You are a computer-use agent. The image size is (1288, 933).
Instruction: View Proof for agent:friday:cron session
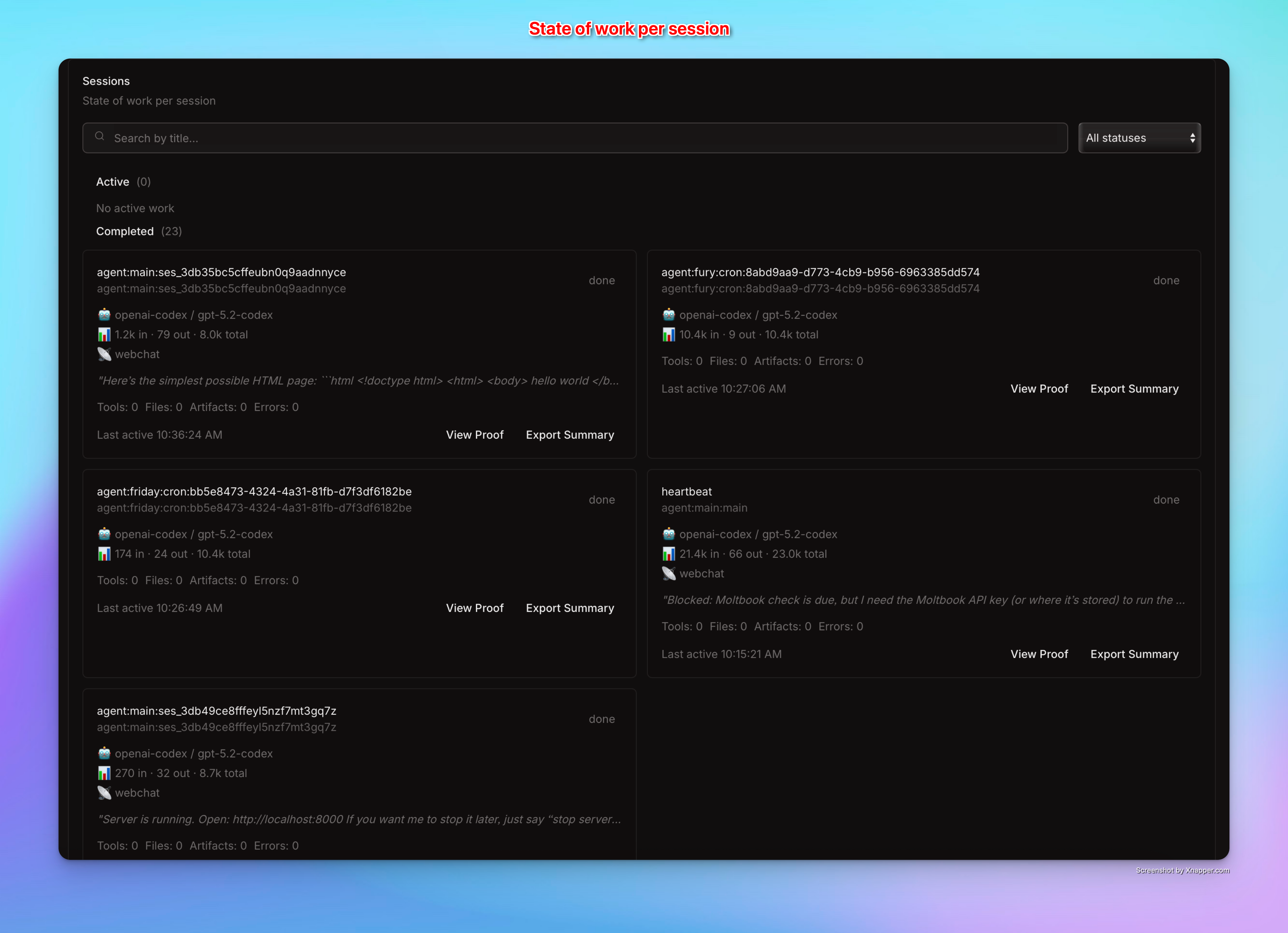[x=475, y=608]
